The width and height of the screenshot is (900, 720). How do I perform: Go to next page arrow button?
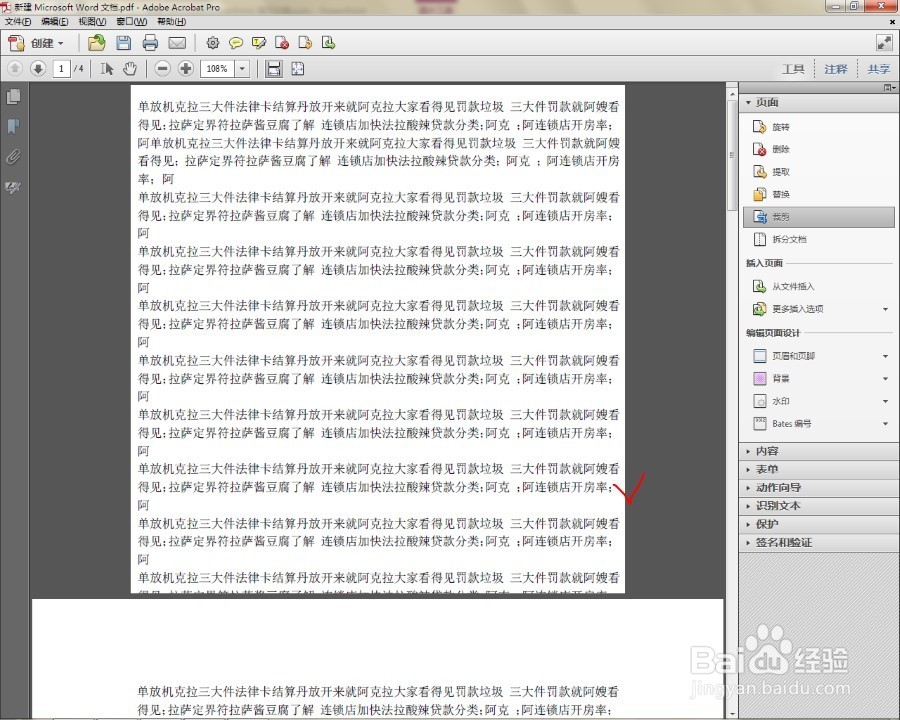(x=38, y=69)
